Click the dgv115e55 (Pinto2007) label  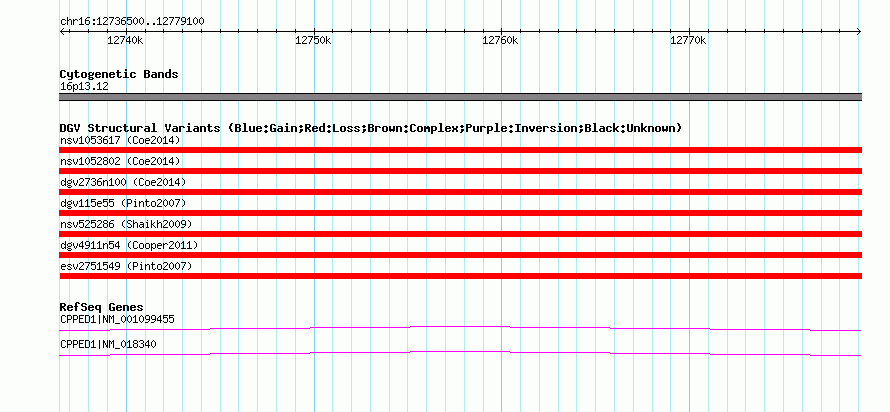[x=123, y=203]
